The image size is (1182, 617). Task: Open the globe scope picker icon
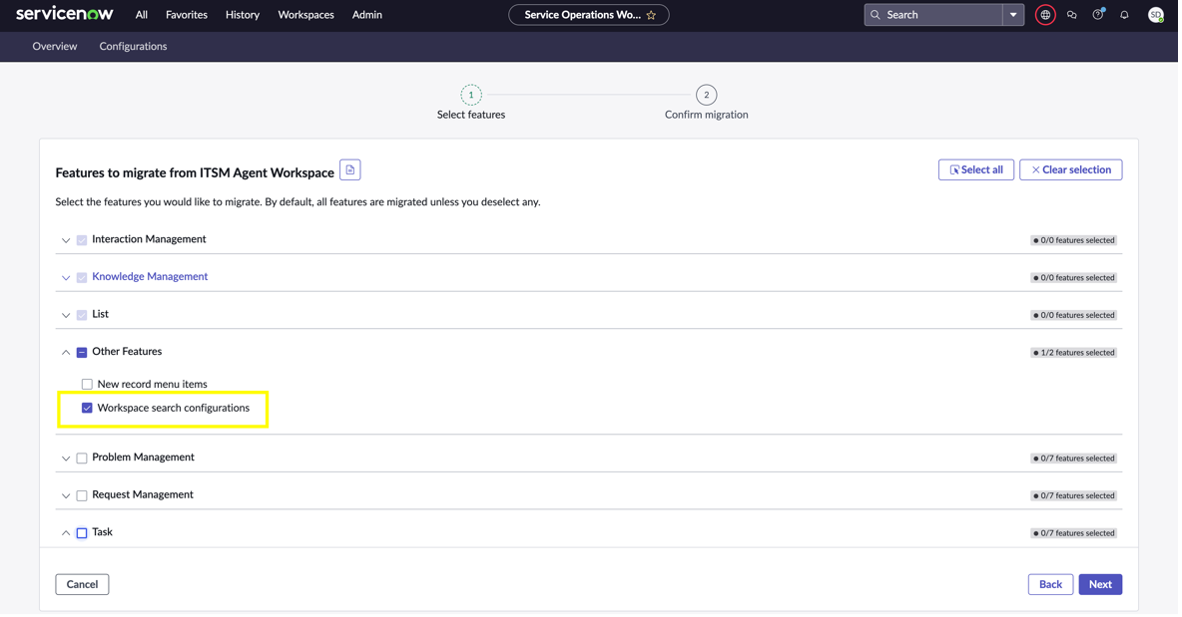tap(1045, 15)
